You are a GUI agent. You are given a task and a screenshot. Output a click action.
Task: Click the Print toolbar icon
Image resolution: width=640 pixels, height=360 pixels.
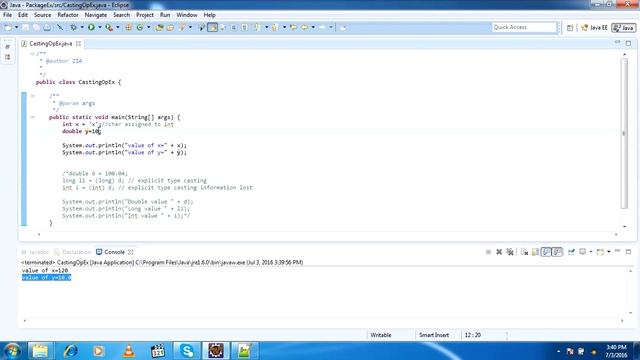[47, 27]
